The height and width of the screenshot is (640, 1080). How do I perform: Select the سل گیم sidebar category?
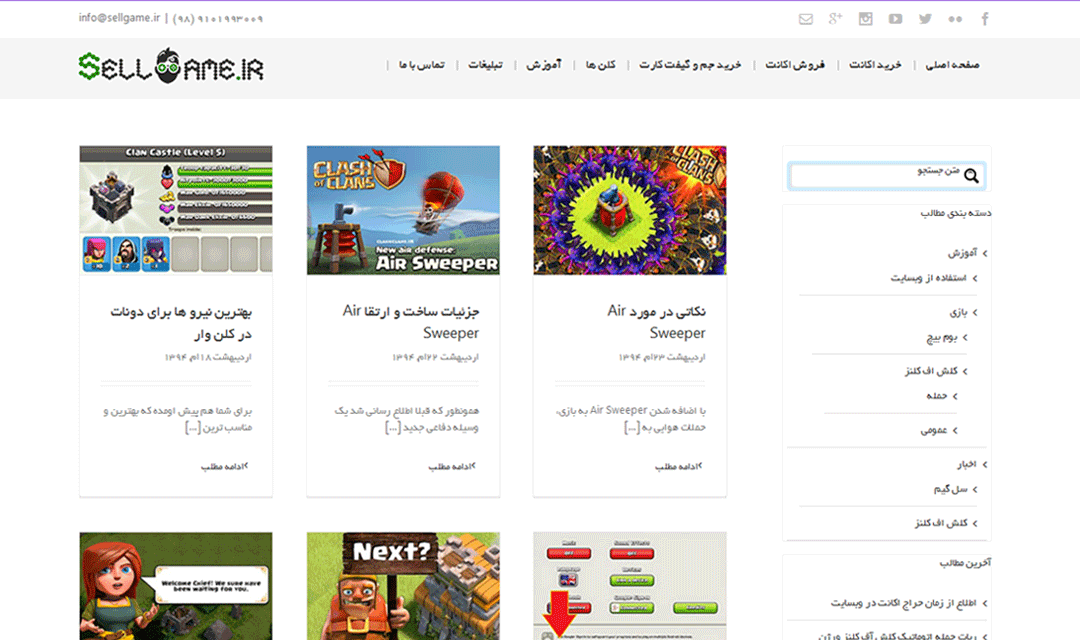tap(951, 490)
